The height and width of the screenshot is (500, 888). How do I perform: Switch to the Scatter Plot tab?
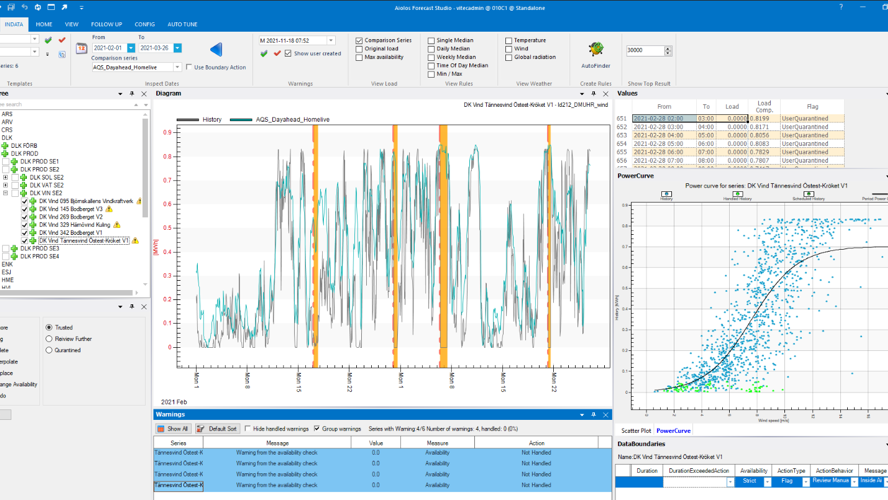(636, 431)
